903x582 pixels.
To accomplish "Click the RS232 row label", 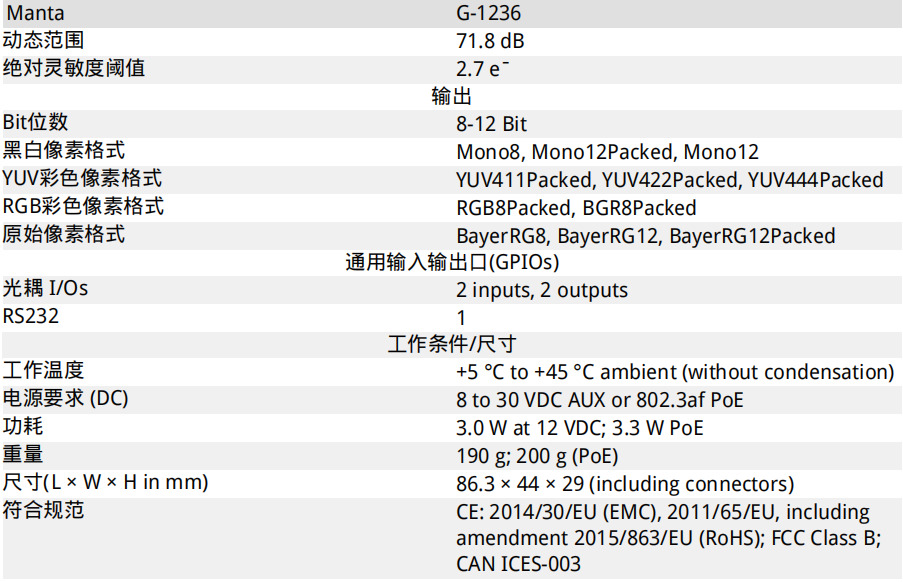I will pos(31,317).
